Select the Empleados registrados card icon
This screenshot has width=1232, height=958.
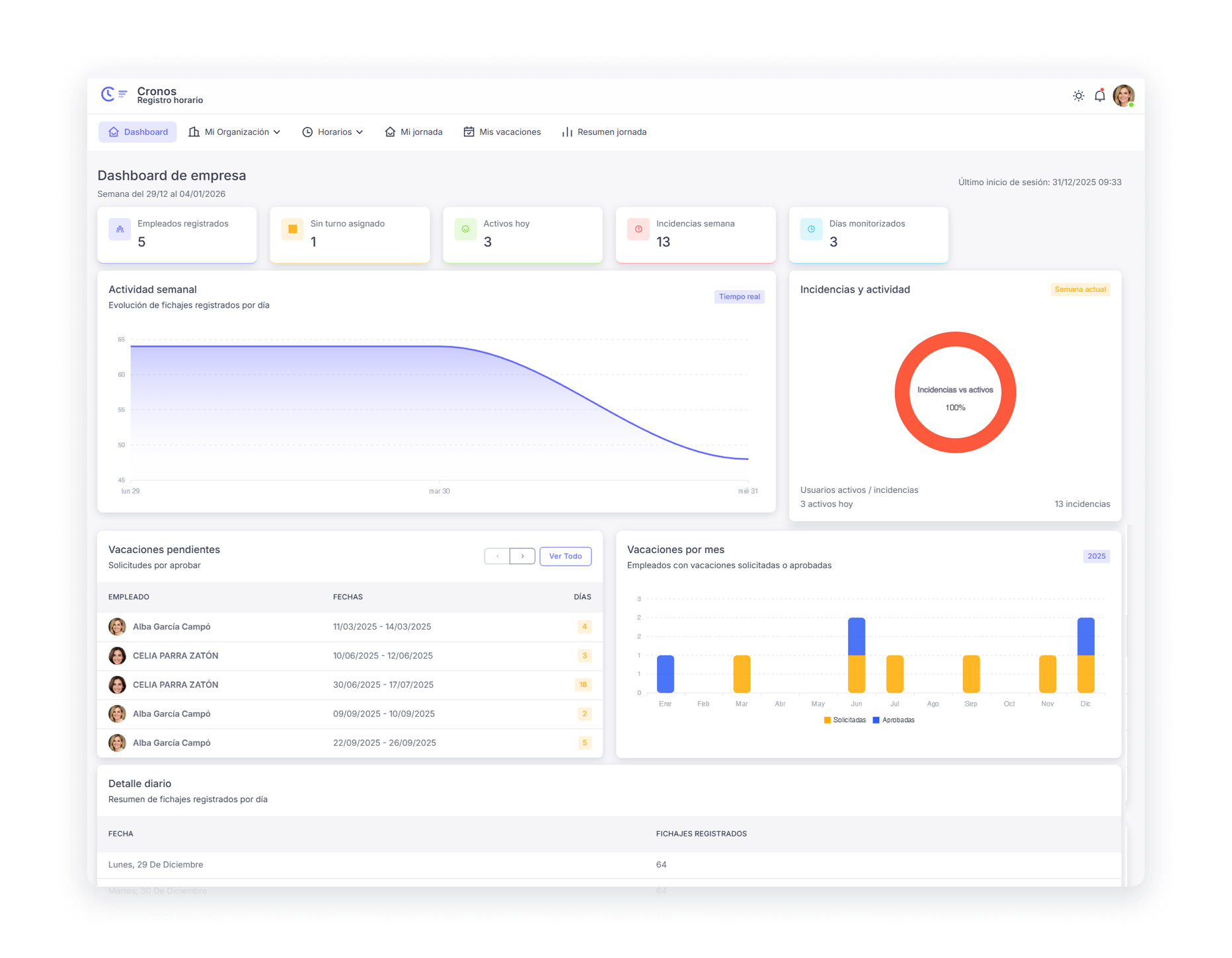[x=119, y=229]
